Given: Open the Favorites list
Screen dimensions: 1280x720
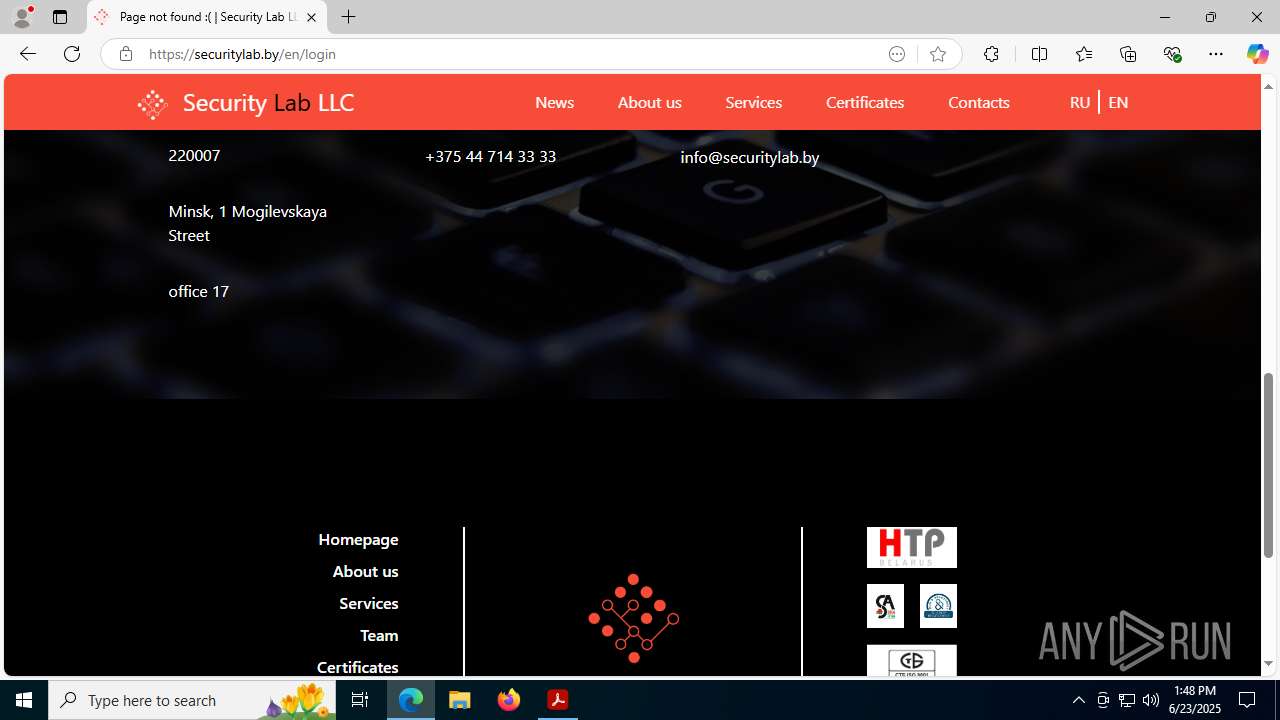Looking at the screenshot, I should (x=1083, y=54).
